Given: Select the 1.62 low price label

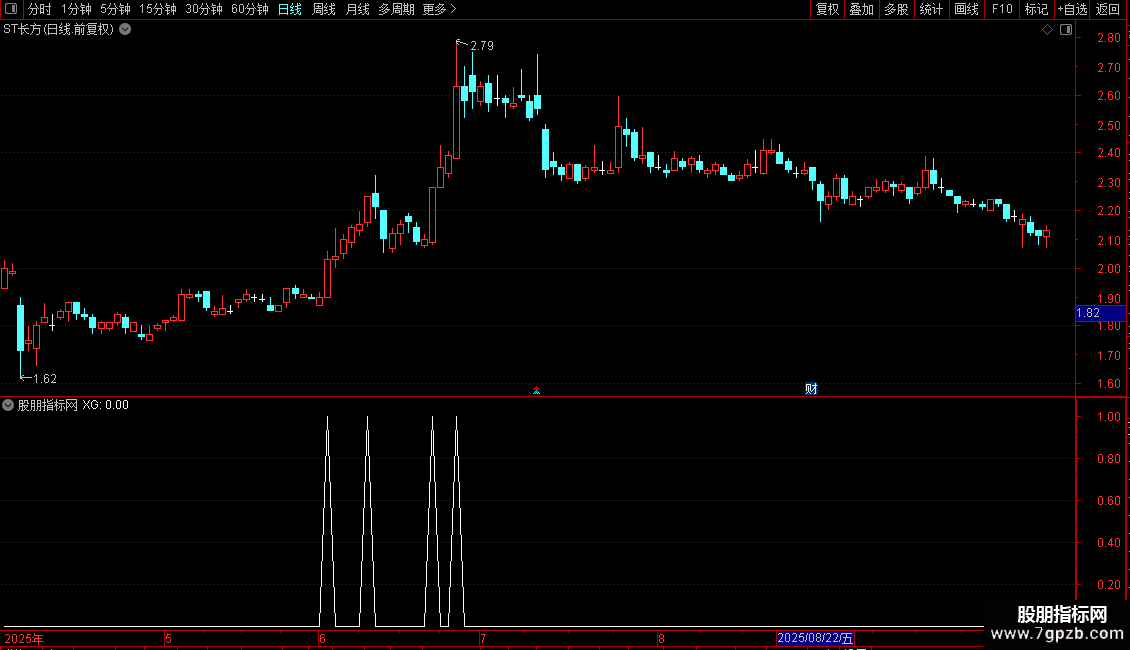Looking at the screenshot, I should (45, 378).
